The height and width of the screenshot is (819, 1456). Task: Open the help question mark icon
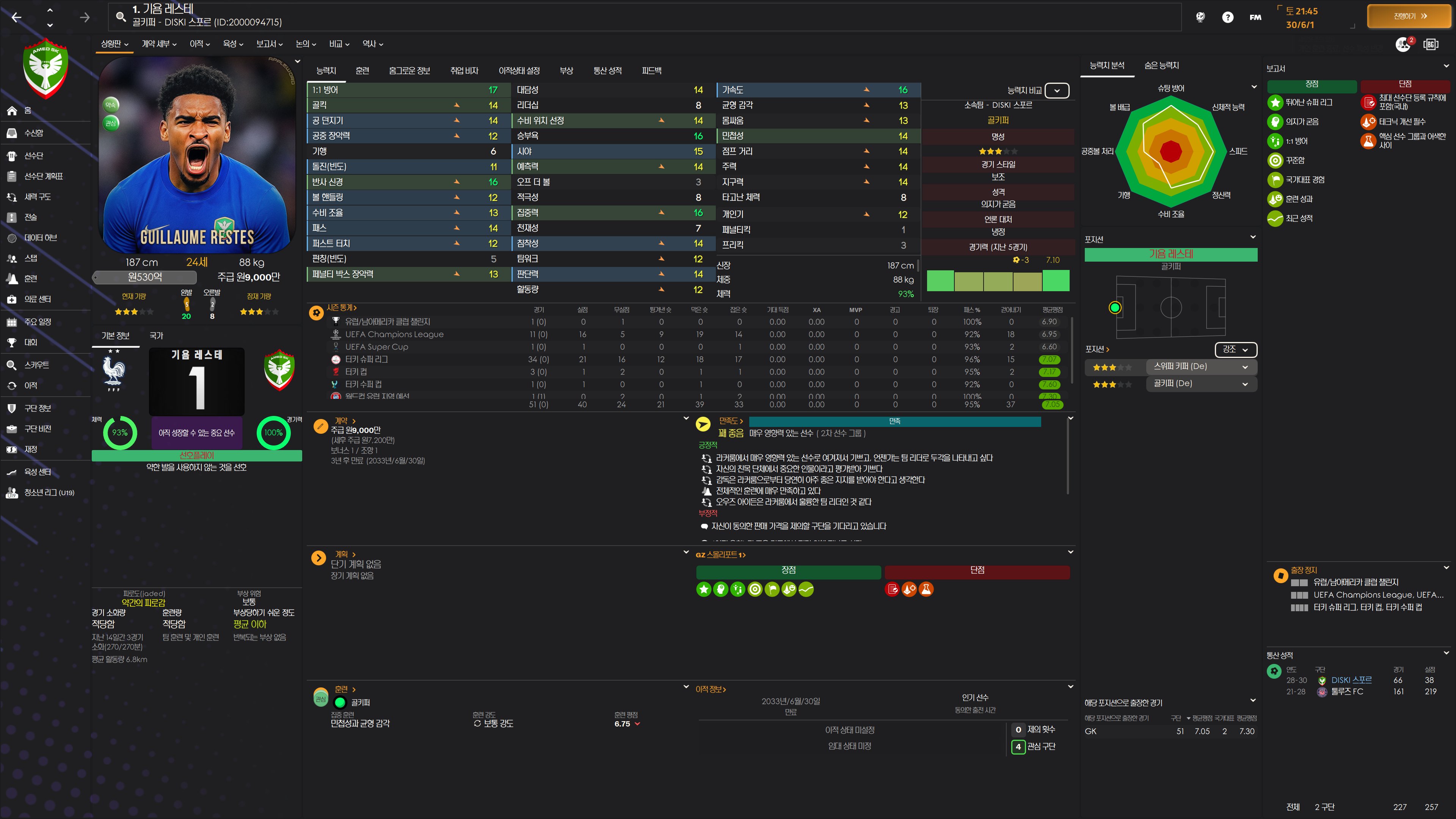[1227, 17]
